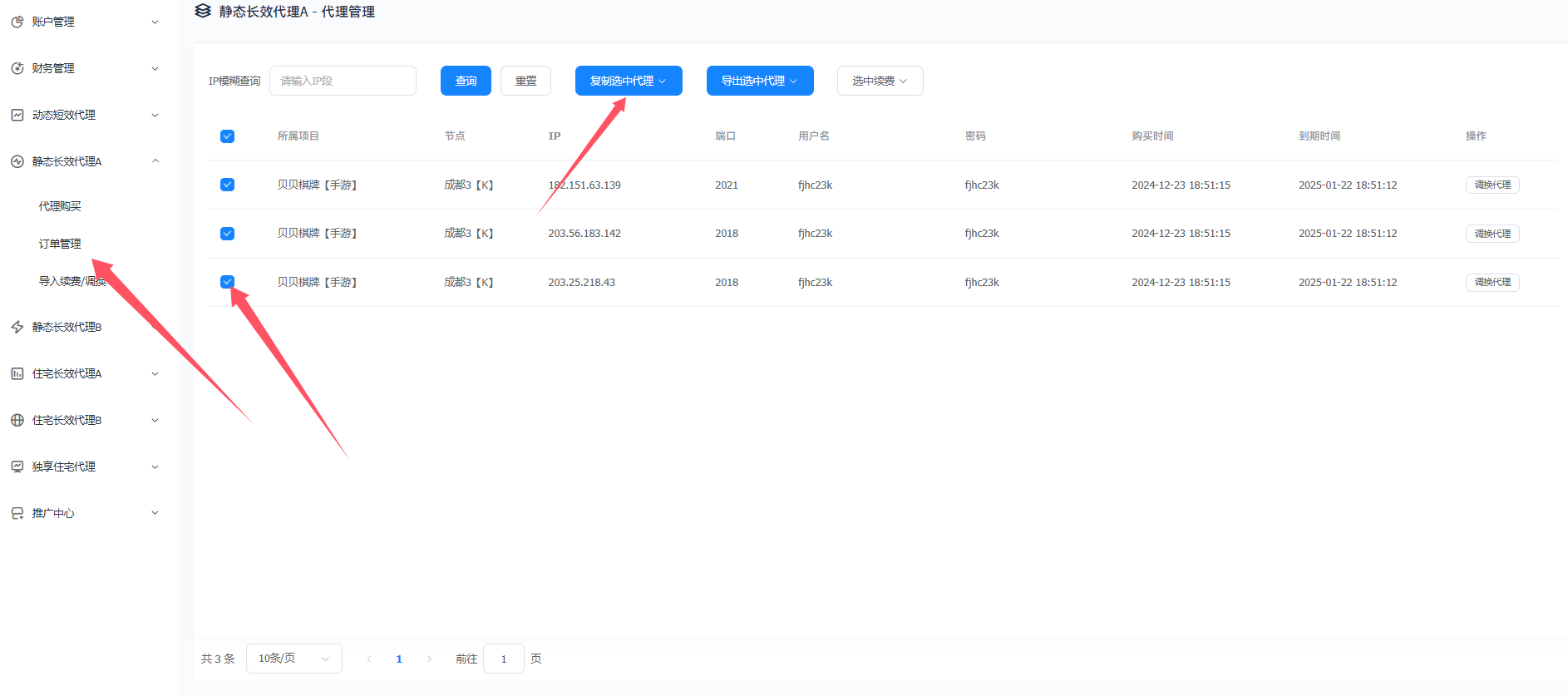Click the 静态长效代理B lightning icon
Image resolution: width=1568 pixels, height=696 pixels.
point(17,327)
